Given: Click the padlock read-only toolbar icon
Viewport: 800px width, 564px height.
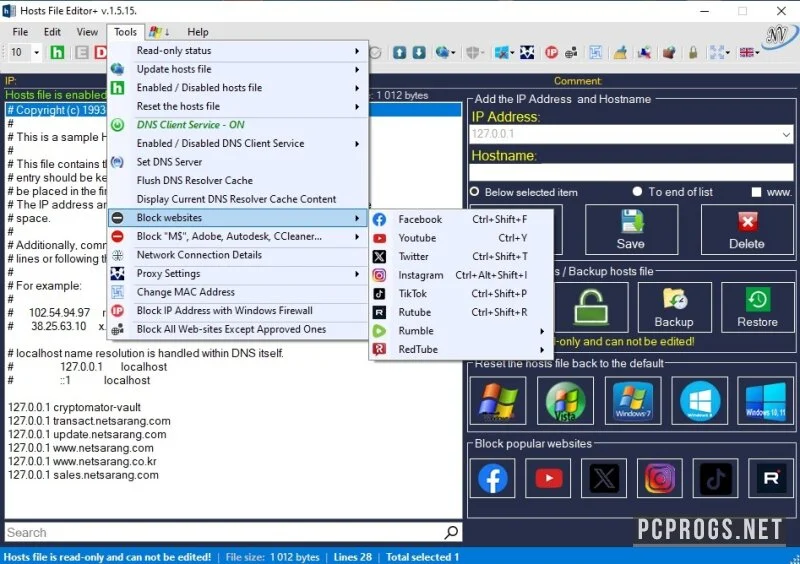Looking at the screenshot, I should point(693,52).
